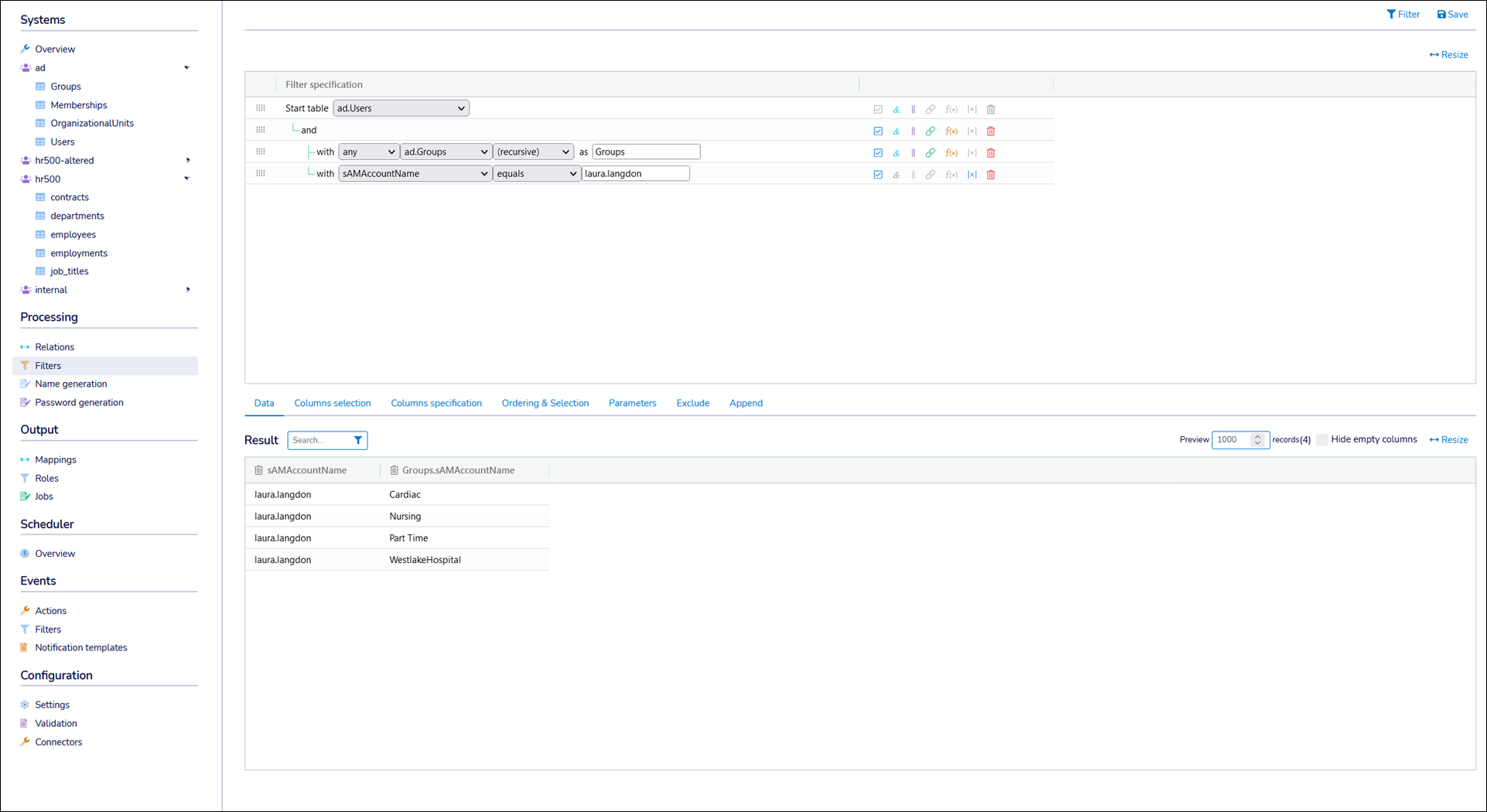Collapse the hr500 system tree node
This screenshot has height=812, width=1487.
coord(186,179)
